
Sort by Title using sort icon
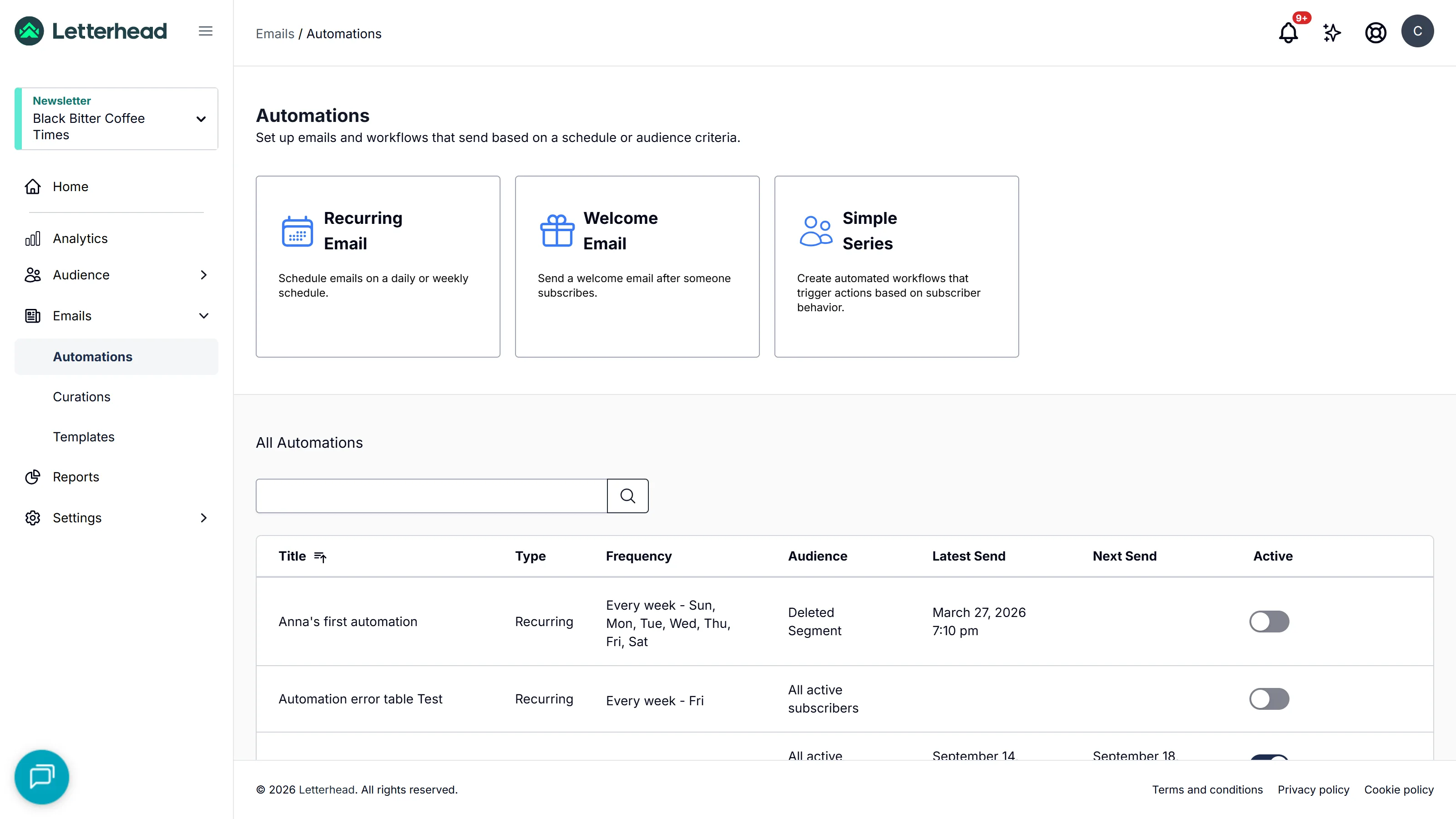click(x=320, y=557)
